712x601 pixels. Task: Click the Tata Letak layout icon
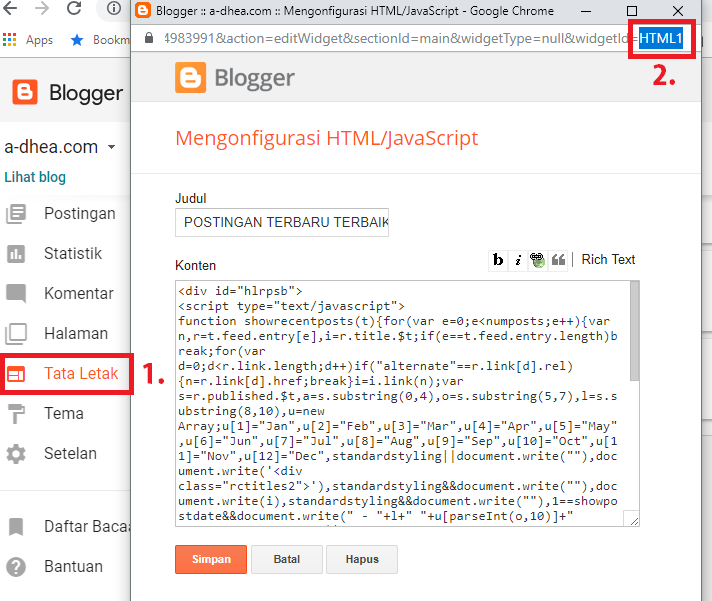tap(16, 374)
